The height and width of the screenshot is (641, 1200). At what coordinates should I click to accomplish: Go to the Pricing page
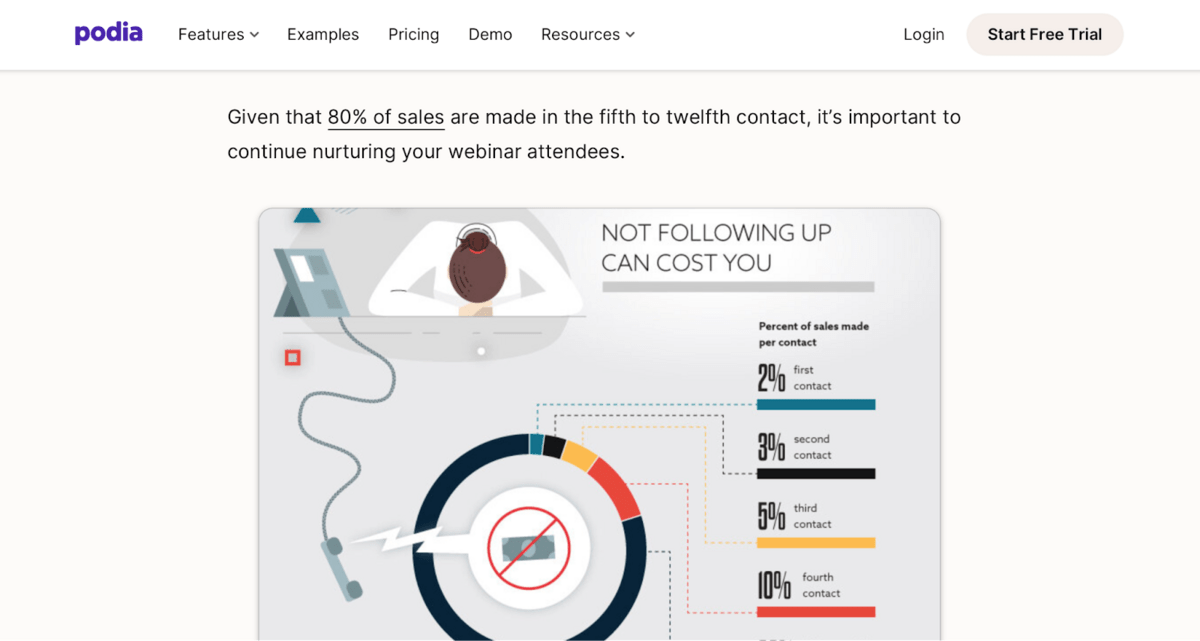coord(413,34)
